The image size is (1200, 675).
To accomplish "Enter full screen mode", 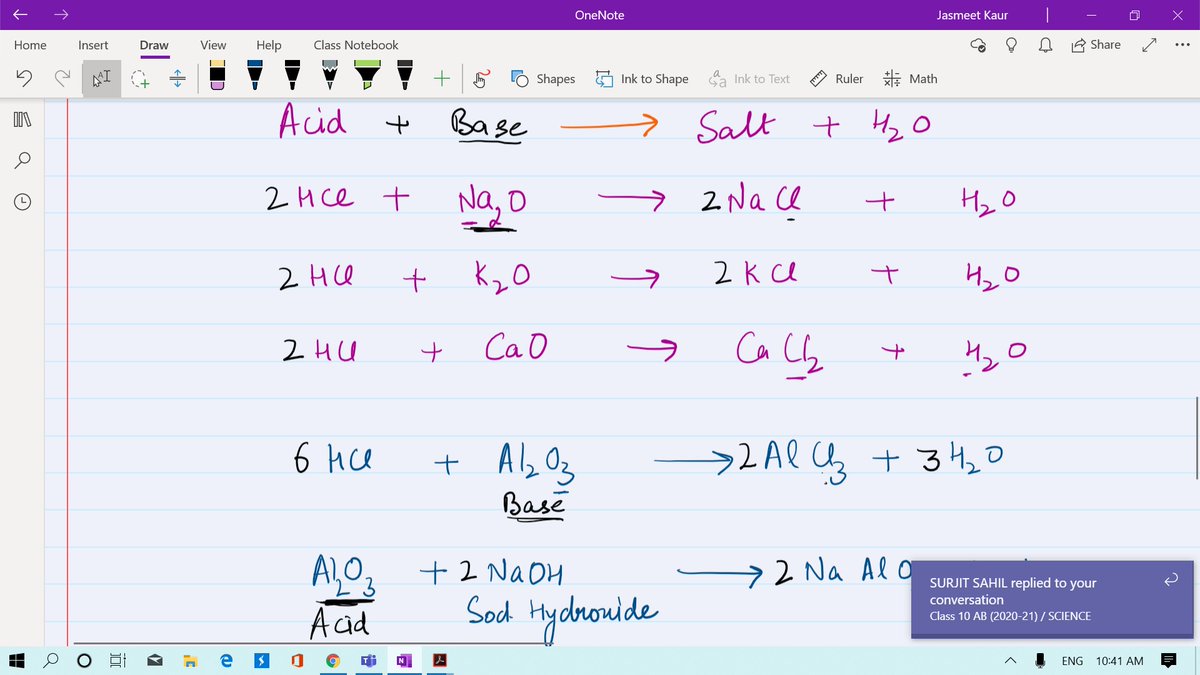I will coord(1149,45).
